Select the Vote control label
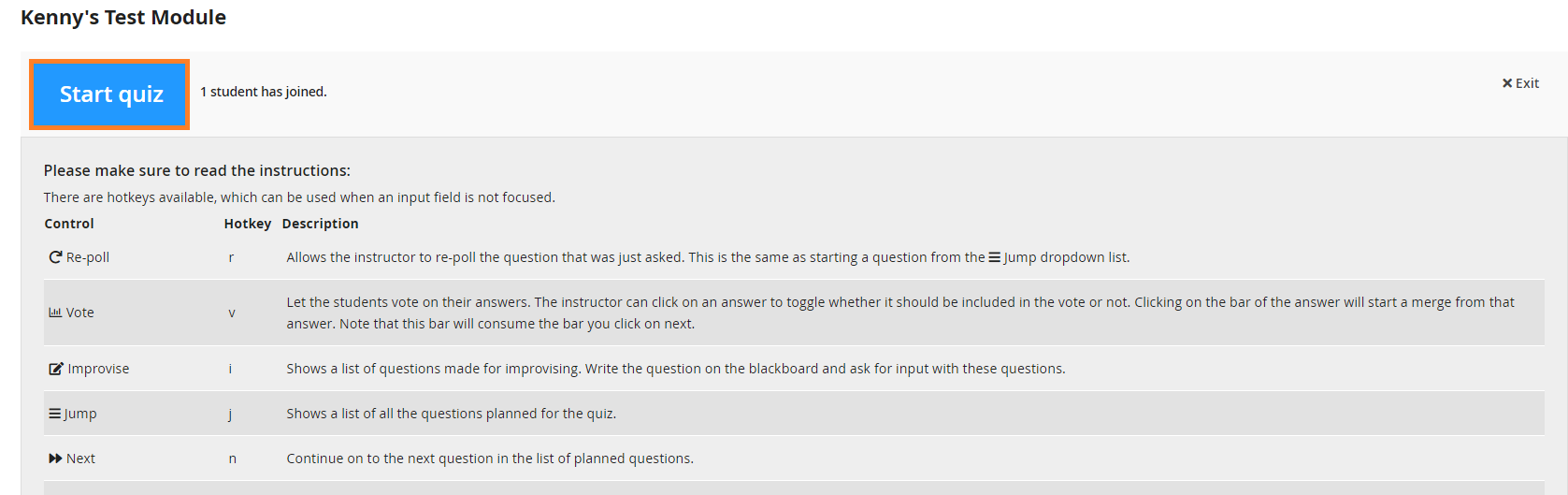 (80, 313)
